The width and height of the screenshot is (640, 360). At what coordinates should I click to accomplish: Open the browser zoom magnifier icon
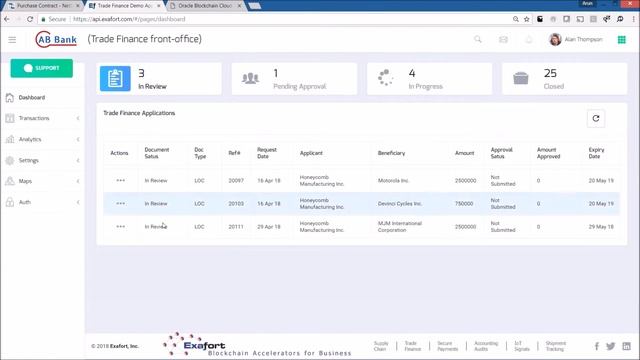point(516,19)
